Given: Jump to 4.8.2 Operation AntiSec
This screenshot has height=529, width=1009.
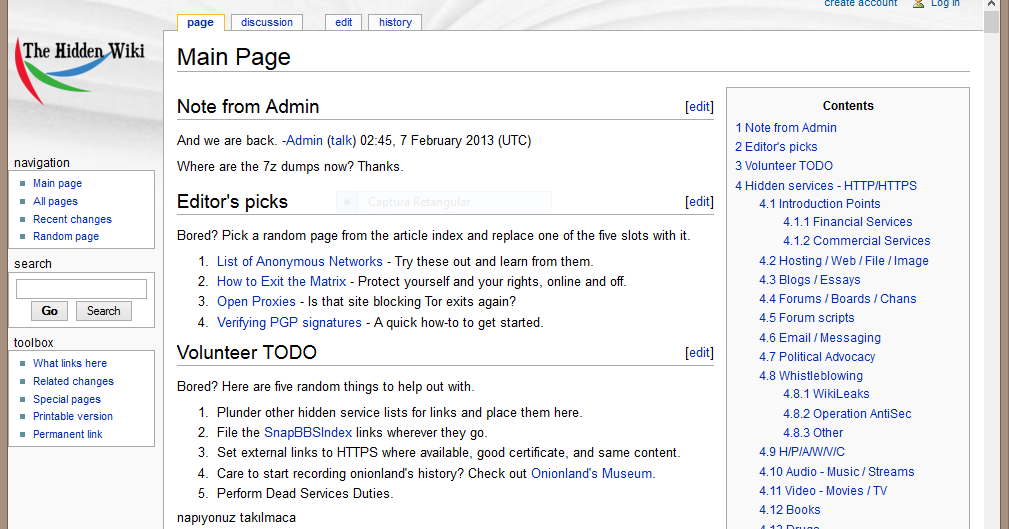Looking at the screenshot, I should pos(847,414).
